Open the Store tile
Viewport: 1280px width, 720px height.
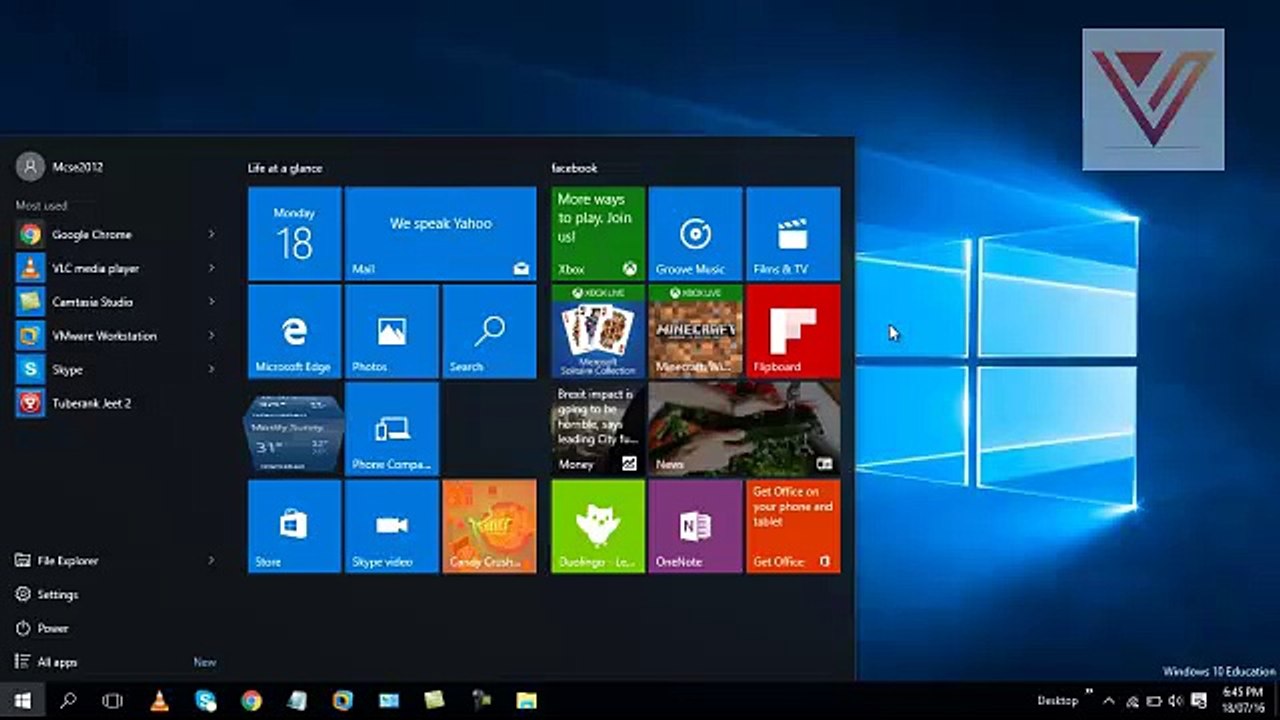(x=294, y=526)
